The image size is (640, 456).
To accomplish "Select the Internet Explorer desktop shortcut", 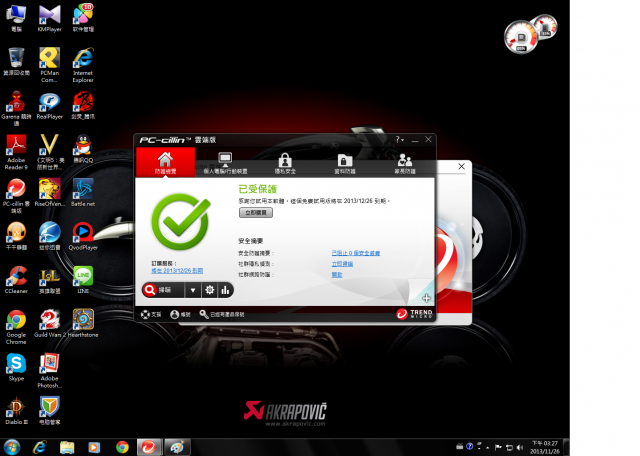I will coord(83,65).
